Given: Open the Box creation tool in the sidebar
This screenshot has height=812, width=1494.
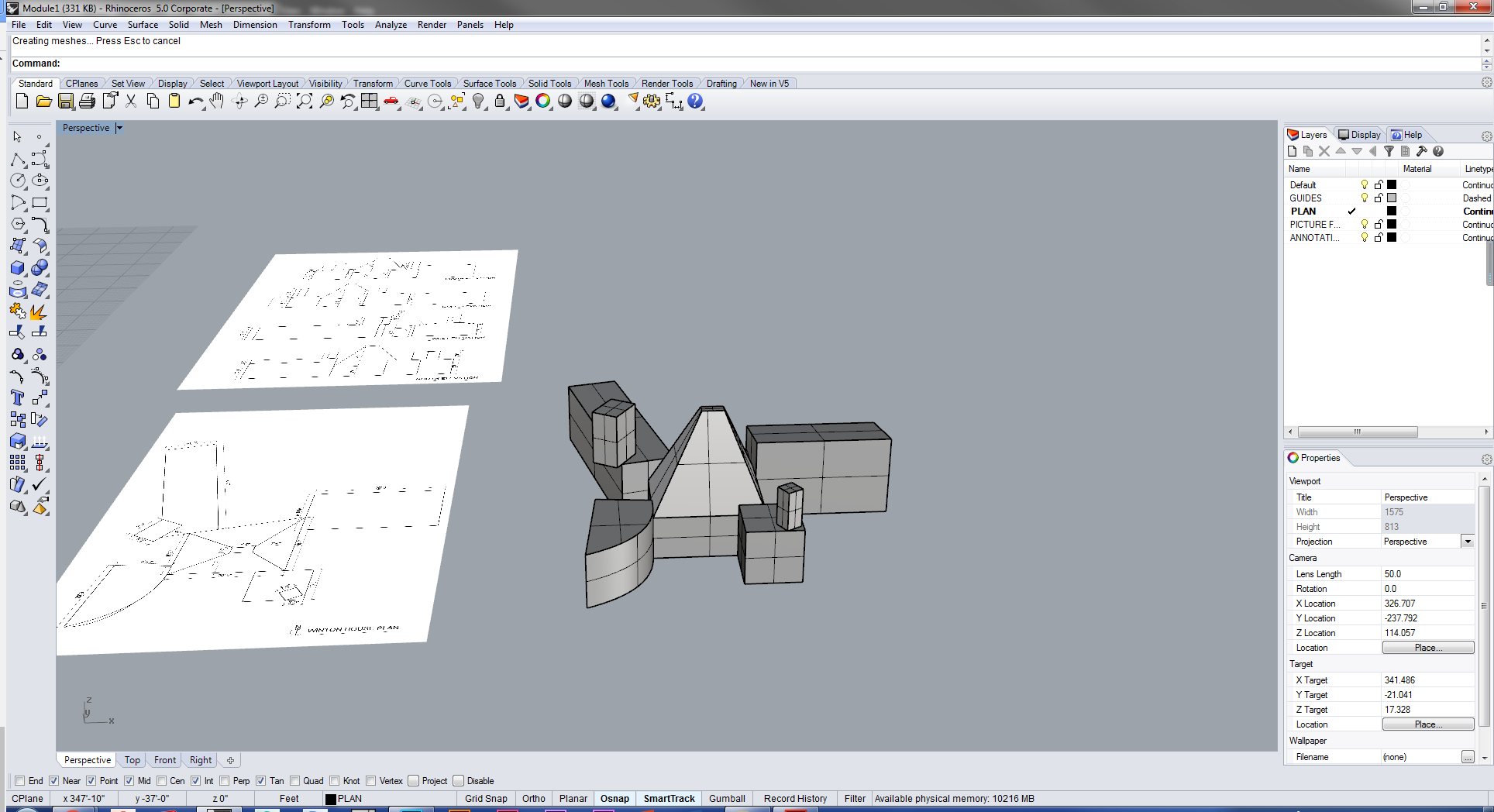Looking at the screenshot, I should click(17, 268).
